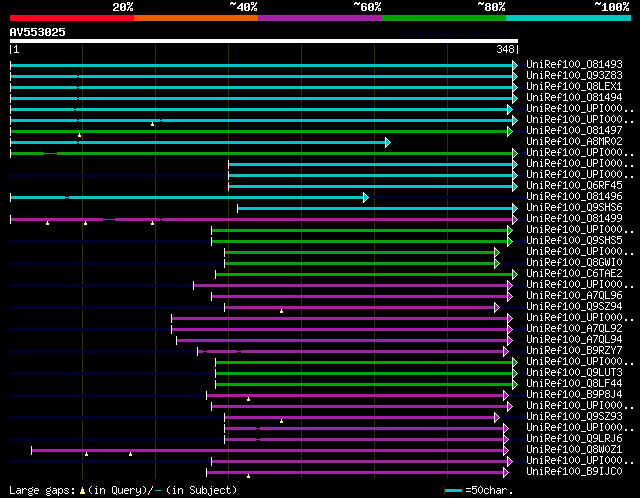
Task: Click the yellow gap marker under UniRef100_O81497 bar
Action: 80,135
